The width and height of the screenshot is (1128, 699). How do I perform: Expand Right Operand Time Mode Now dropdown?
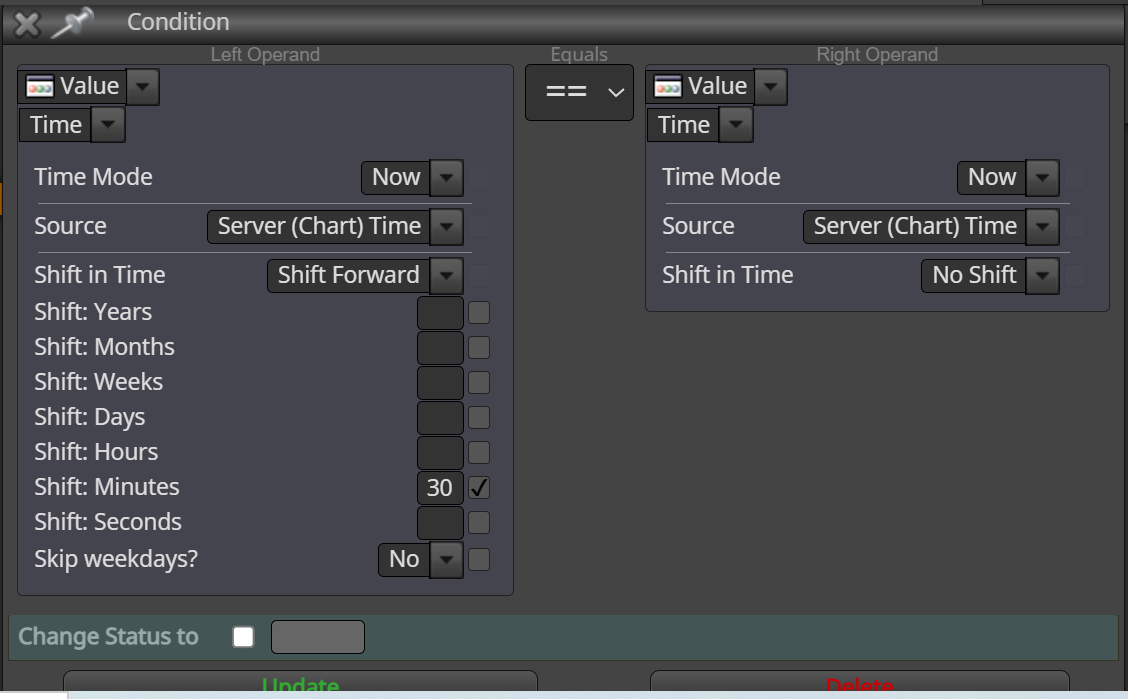pos(1042,177)
